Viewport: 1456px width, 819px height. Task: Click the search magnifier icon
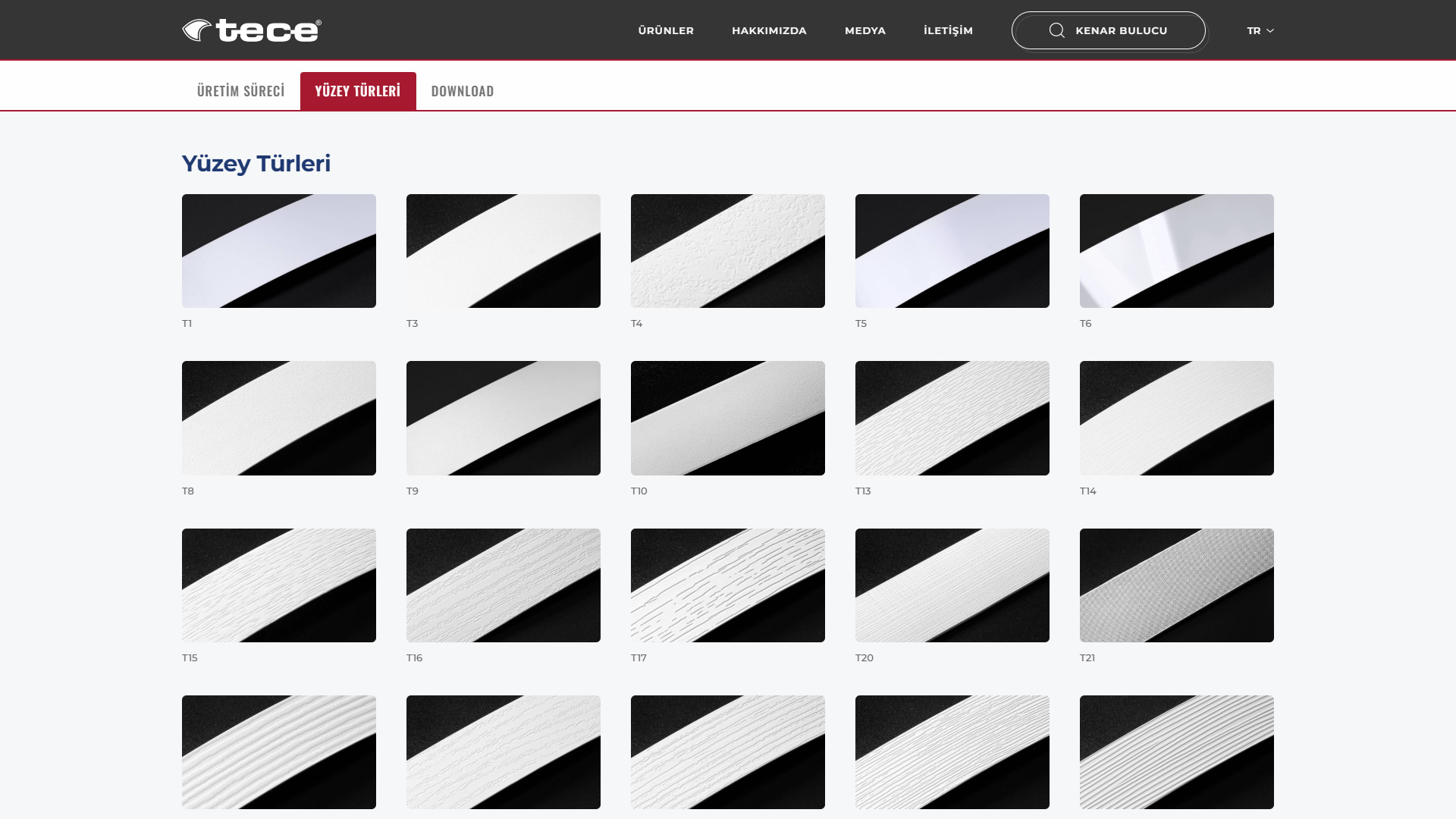(1056, 30)
